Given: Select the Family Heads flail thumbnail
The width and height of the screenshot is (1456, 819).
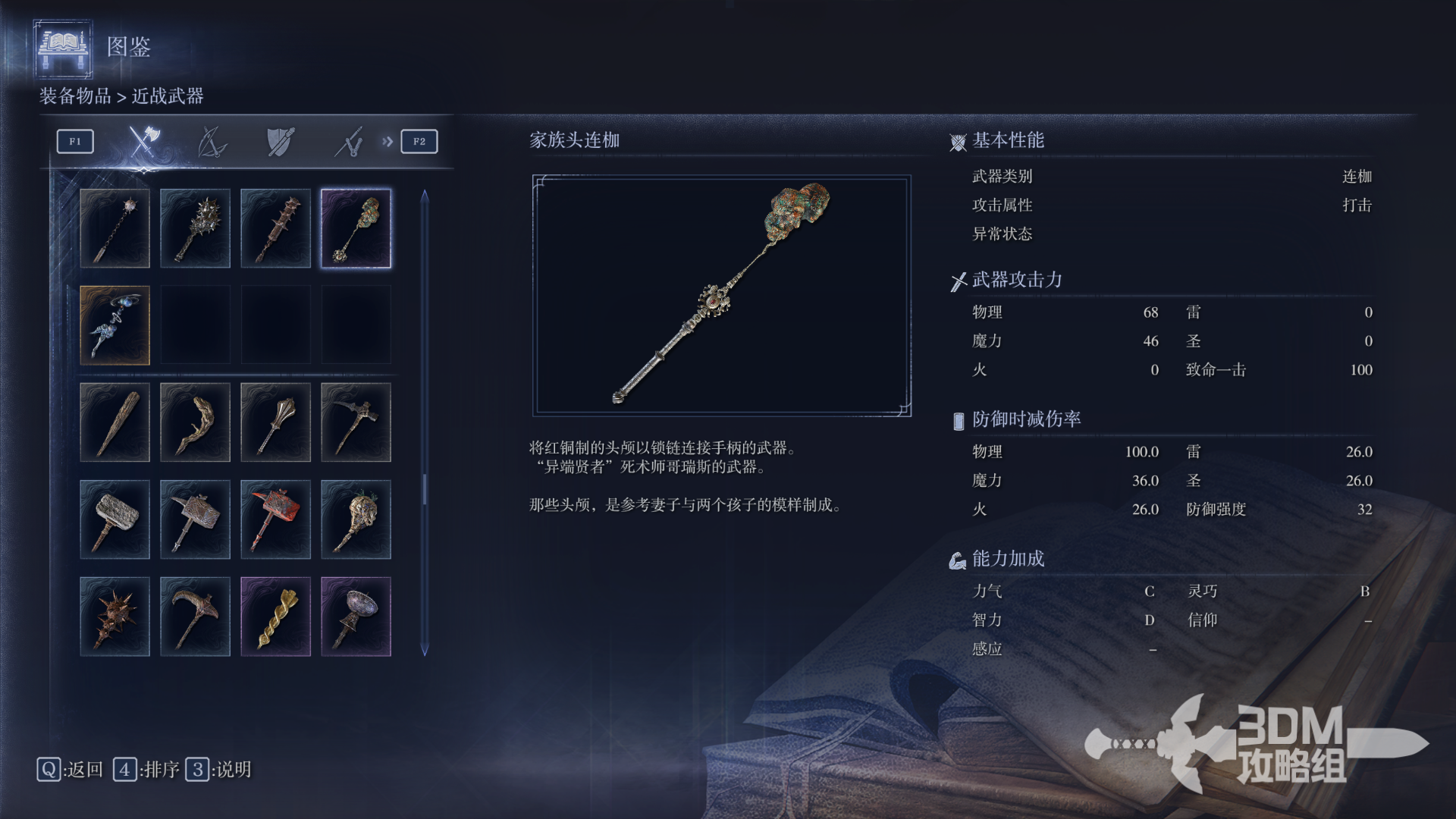Looking at the screenshot, I should [356, 228].
